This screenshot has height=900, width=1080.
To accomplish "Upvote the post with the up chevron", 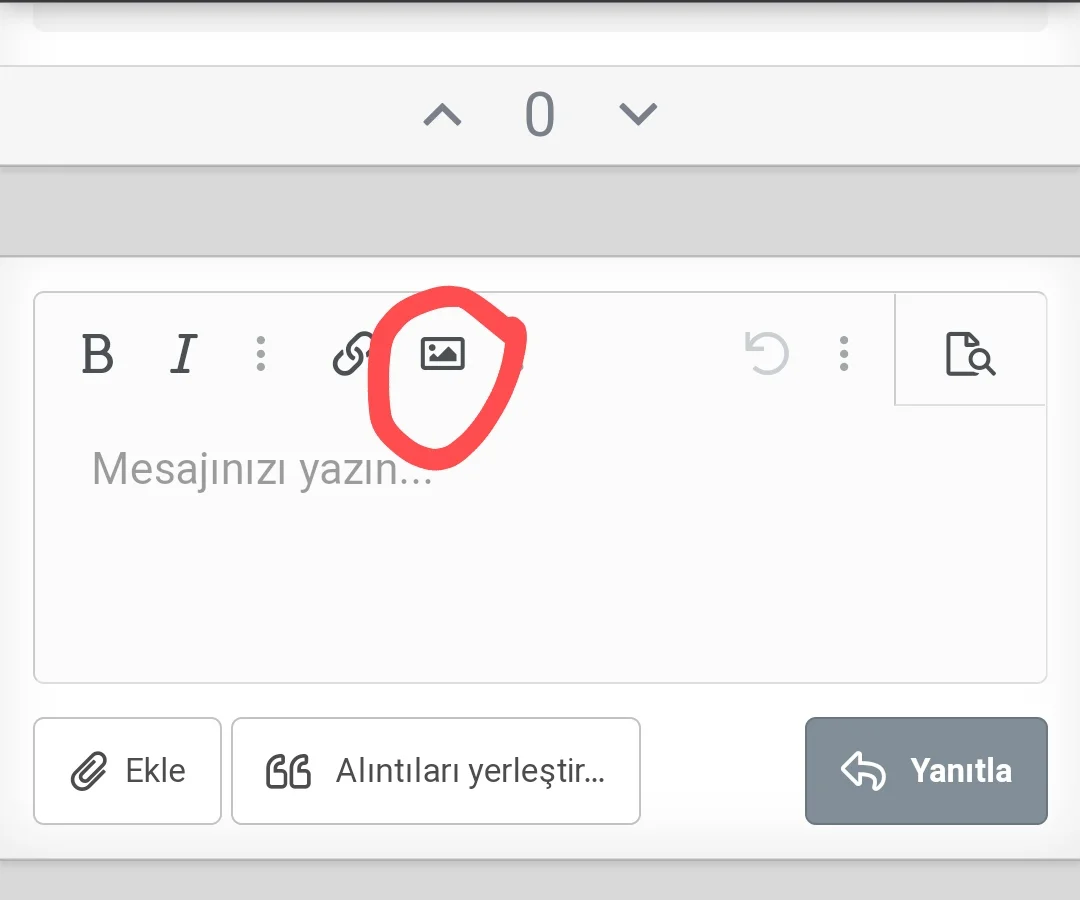I will (442, 116).
